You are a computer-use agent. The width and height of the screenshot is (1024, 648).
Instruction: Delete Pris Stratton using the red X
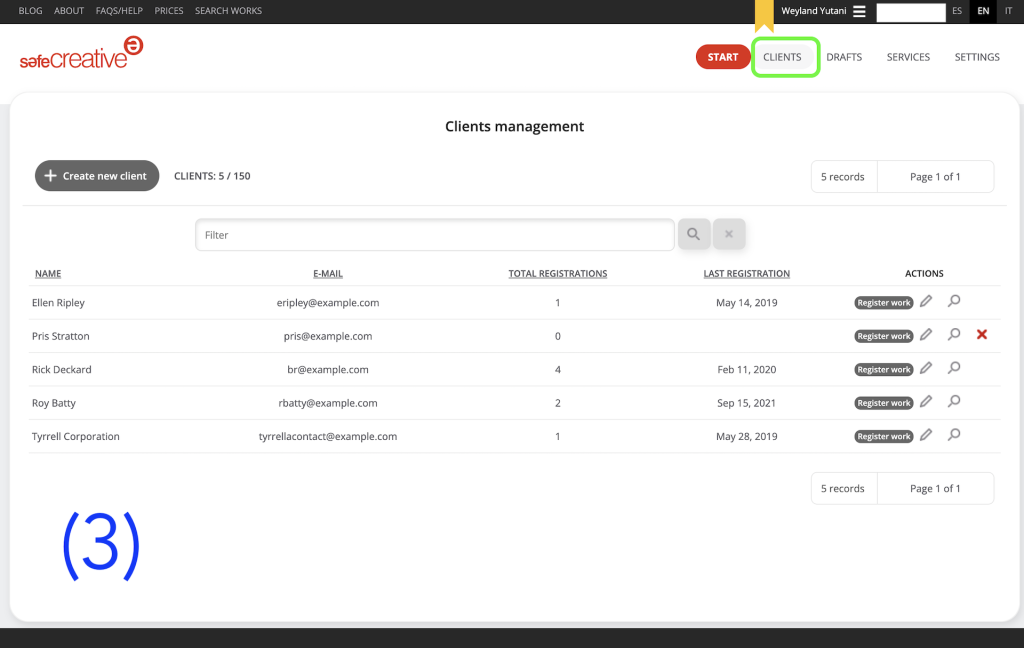click(982, 335)
